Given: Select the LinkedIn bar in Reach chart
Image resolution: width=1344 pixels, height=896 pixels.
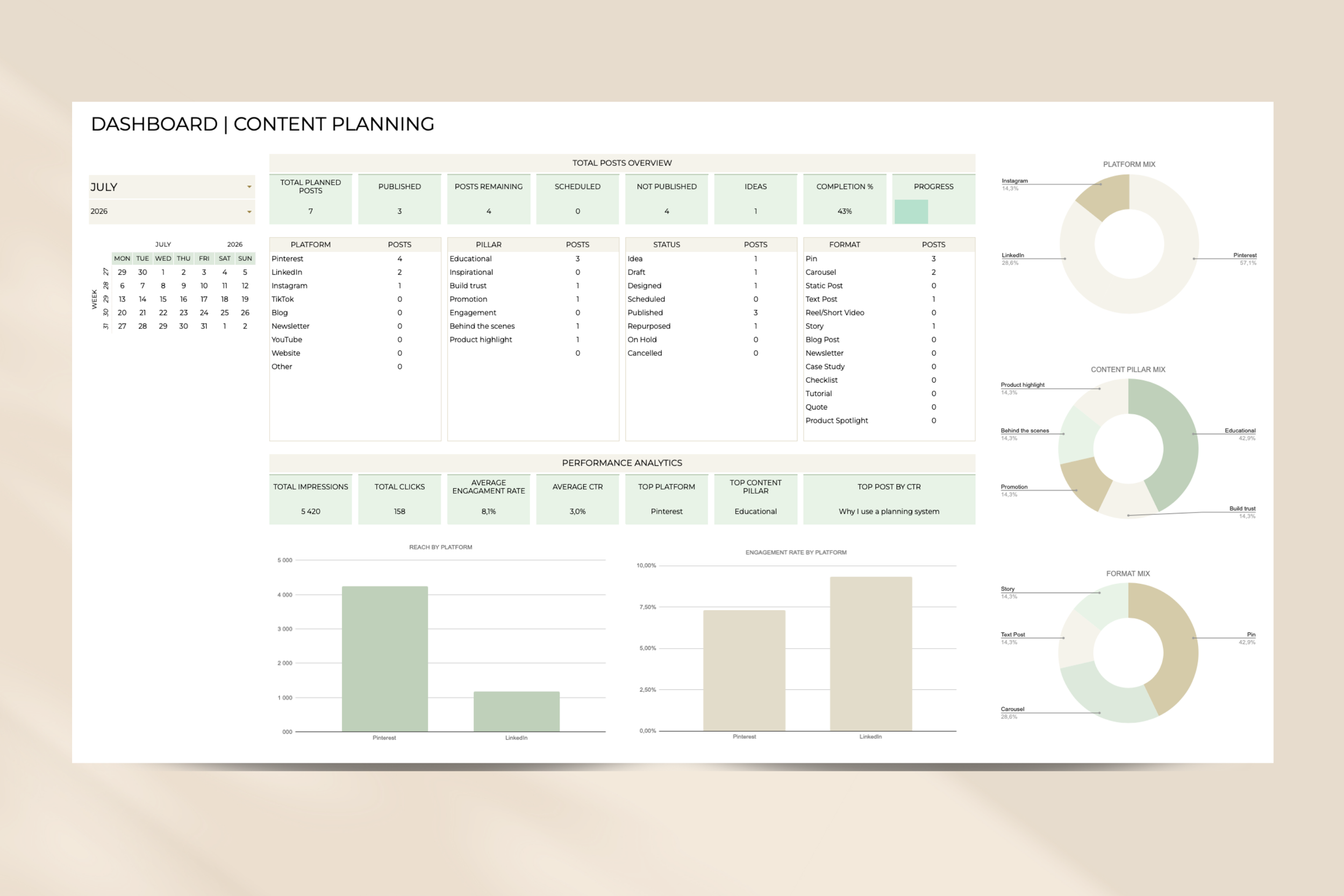Looking at the screenshot, I should 517,712.
